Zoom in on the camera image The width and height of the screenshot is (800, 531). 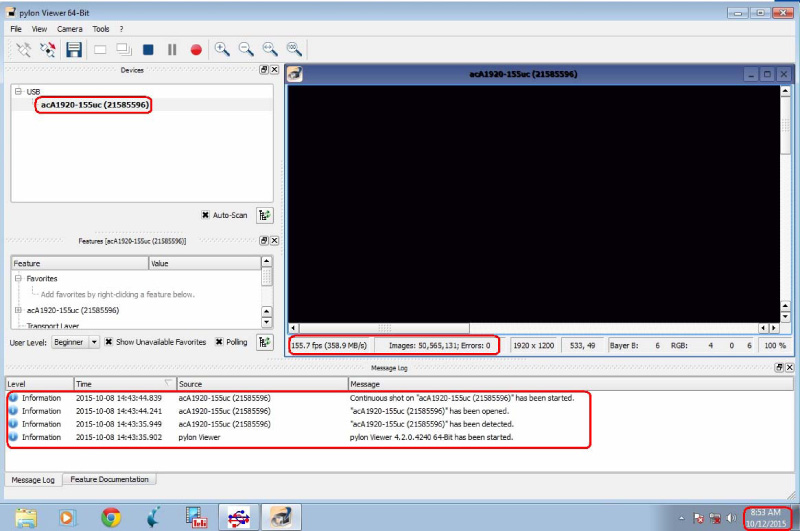pyautogui.click(x=222, y=49)
